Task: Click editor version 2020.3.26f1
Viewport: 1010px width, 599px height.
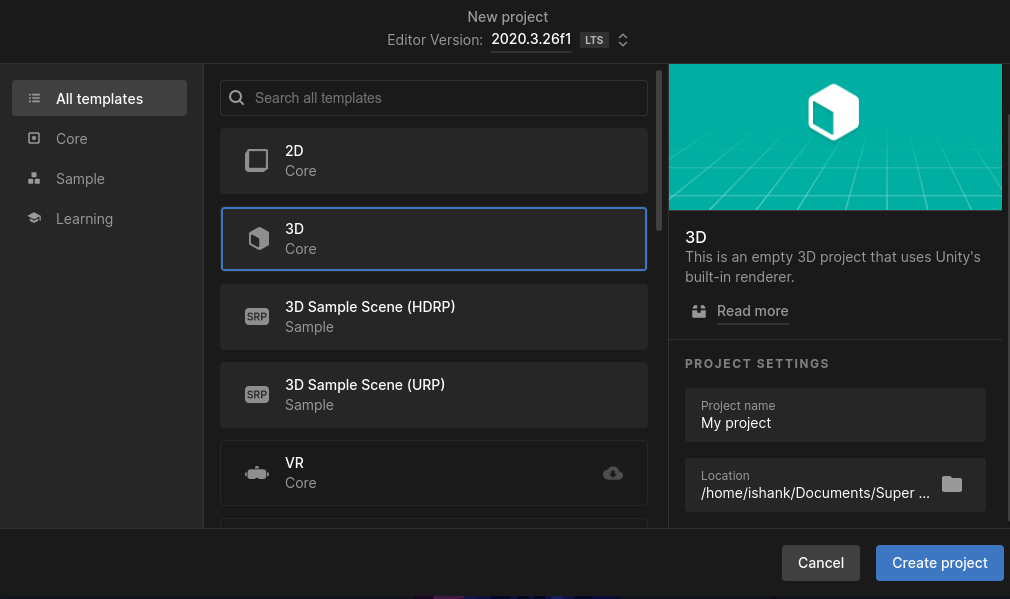Action: (531, 39)
